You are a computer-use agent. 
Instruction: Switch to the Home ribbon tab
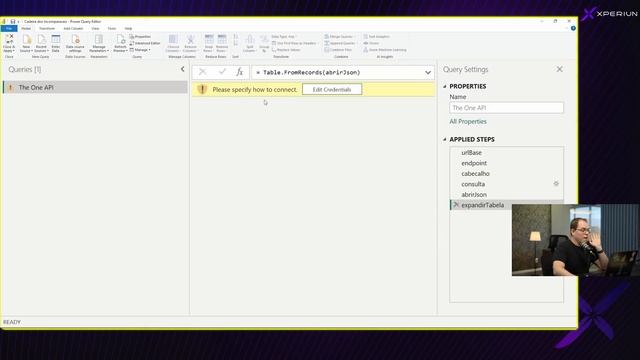coord(26,29)
